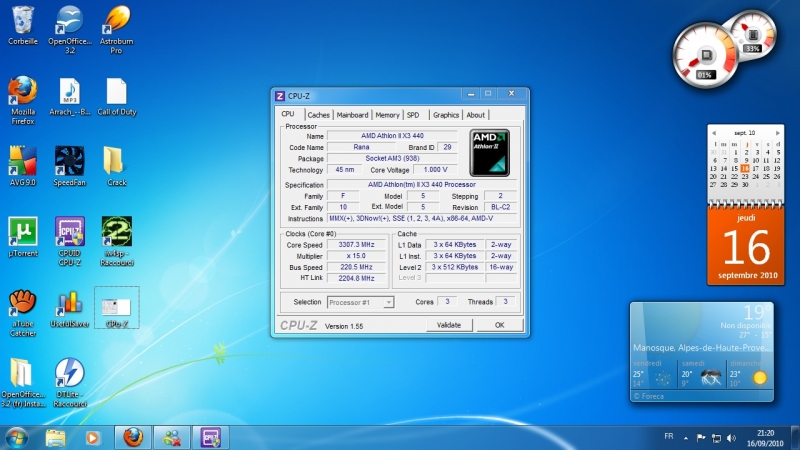800x450 pixels.
Task: Open Windows Media Player taskbar icon
Action: click(x=92, y=438)
